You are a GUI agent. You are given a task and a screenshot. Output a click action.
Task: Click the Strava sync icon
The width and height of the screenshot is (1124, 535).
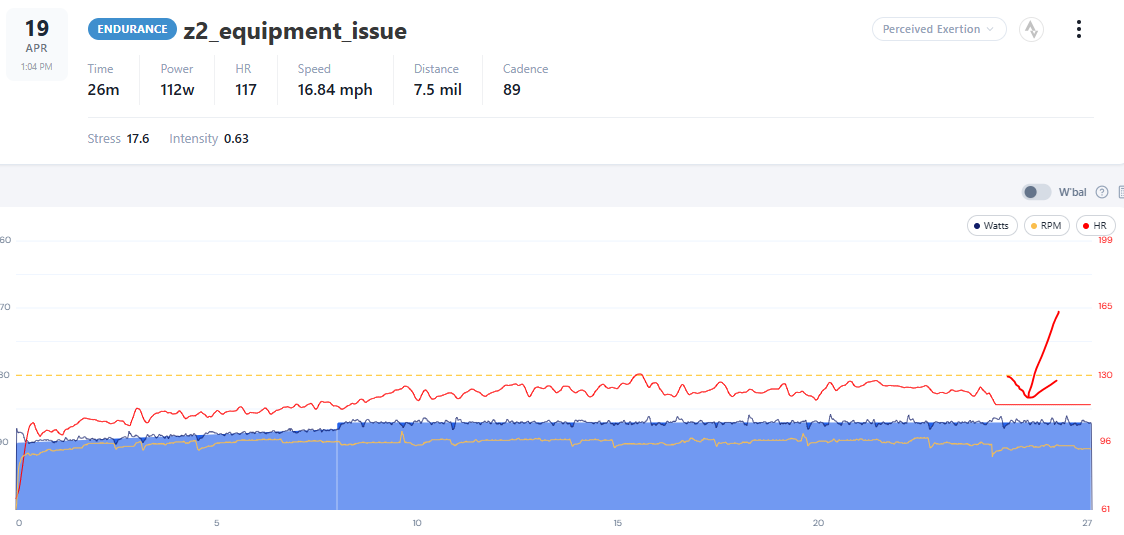[x=1031, y=30]
